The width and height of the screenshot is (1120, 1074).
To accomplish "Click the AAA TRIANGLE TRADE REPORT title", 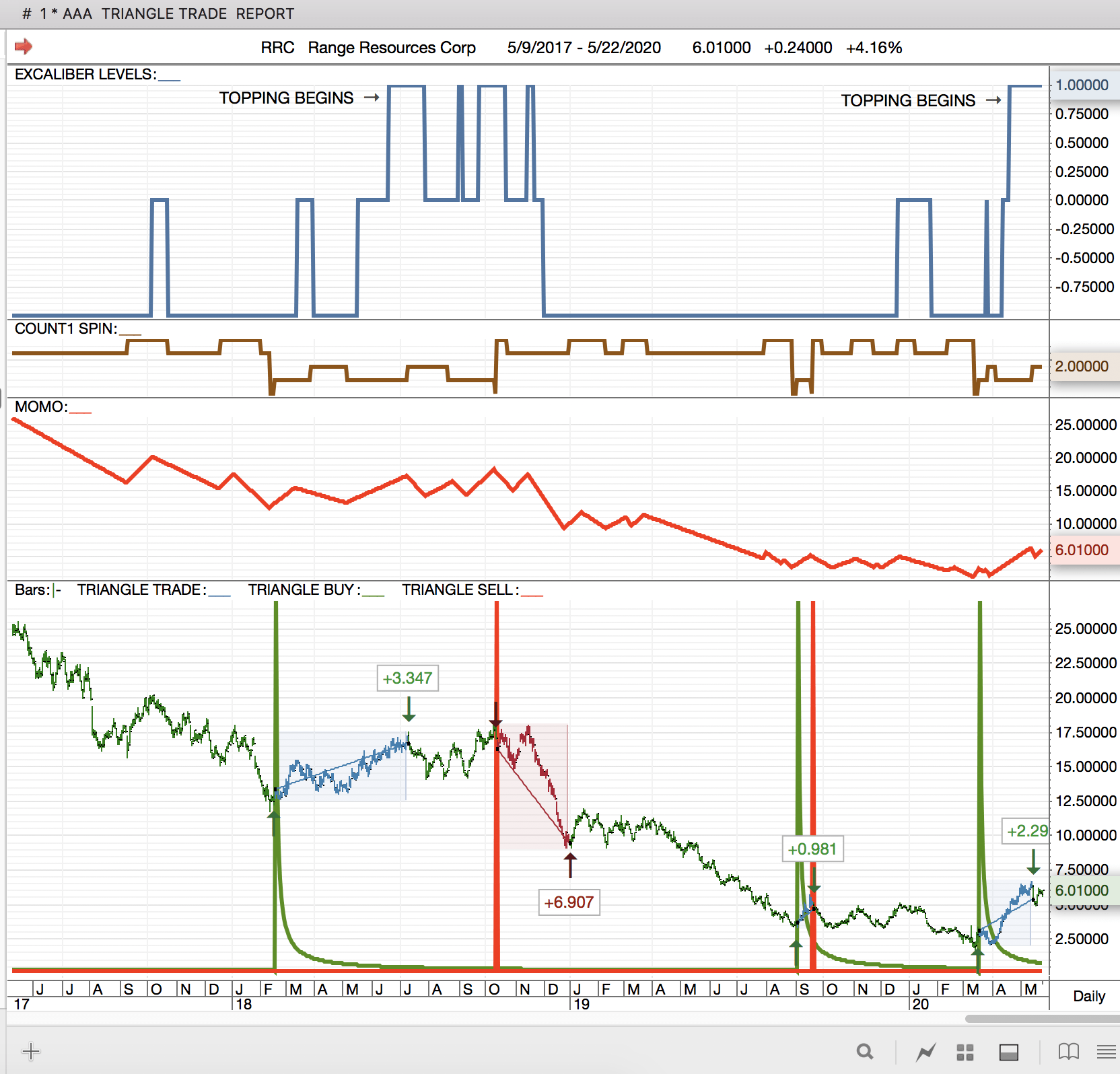I will [178, 13].
